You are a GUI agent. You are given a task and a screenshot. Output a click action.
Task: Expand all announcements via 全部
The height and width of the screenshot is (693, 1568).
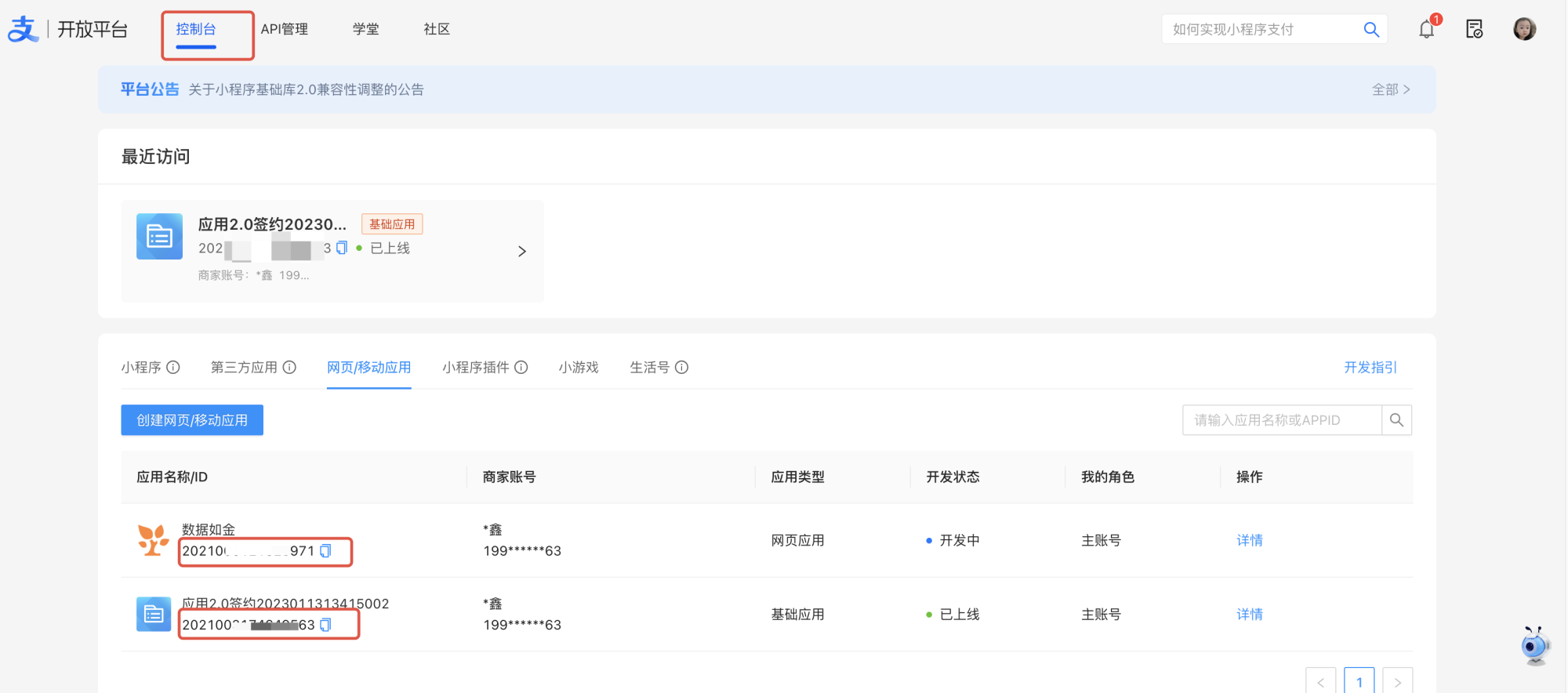pos(1390,90)
